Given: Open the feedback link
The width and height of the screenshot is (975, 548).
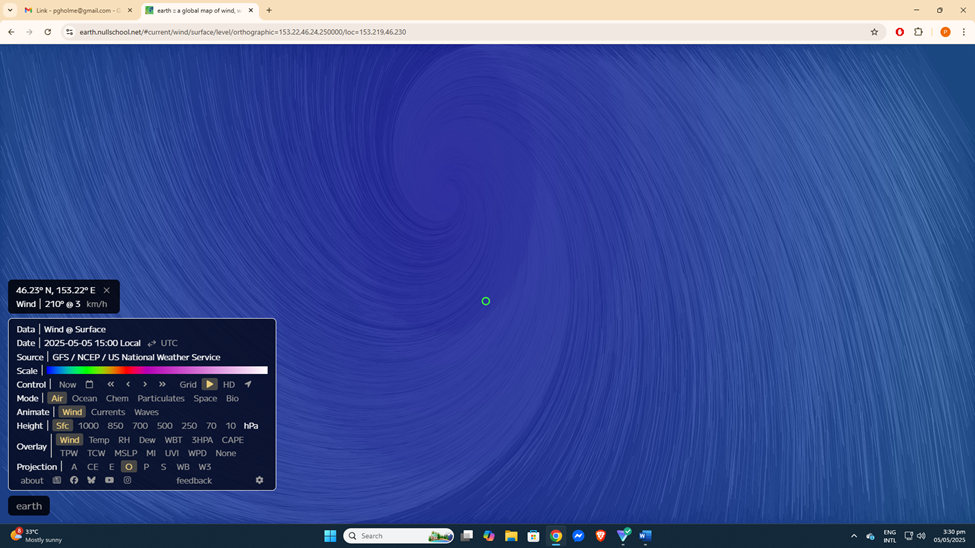Looking at the screenshot, I should pos(194,480).
